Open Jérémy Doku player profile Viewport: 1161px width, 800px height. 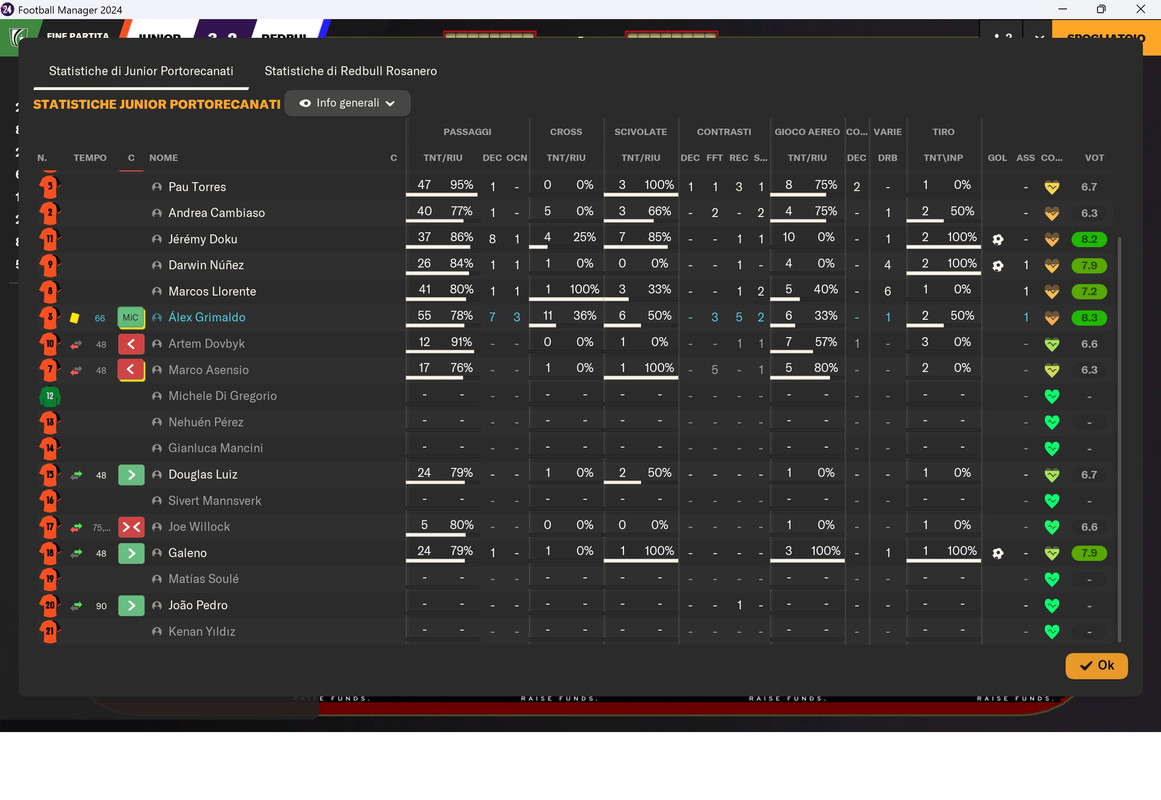pyautogui.click(x=203, y=239)
